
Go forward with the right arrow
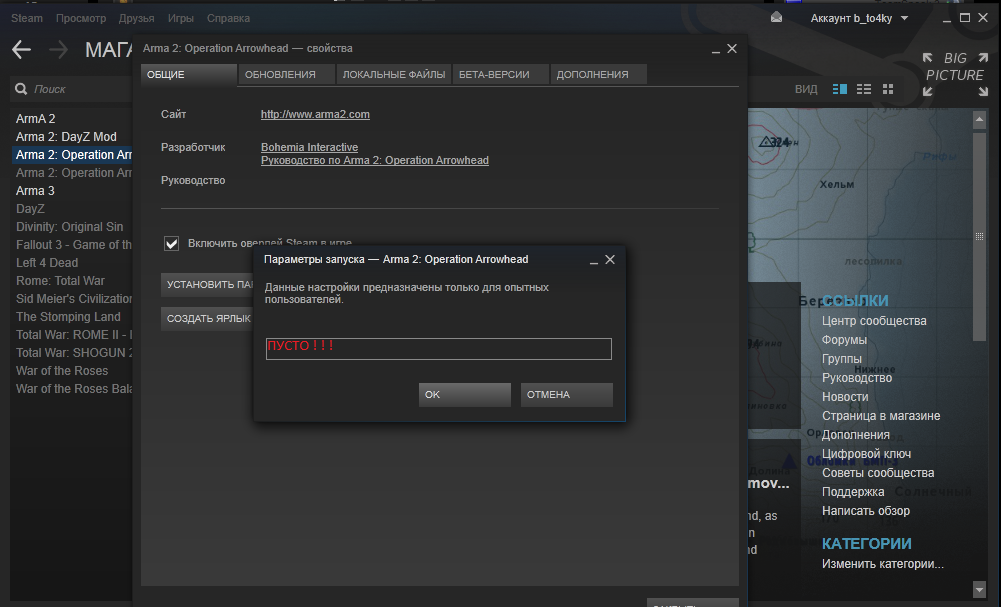(x=58, y=50)
